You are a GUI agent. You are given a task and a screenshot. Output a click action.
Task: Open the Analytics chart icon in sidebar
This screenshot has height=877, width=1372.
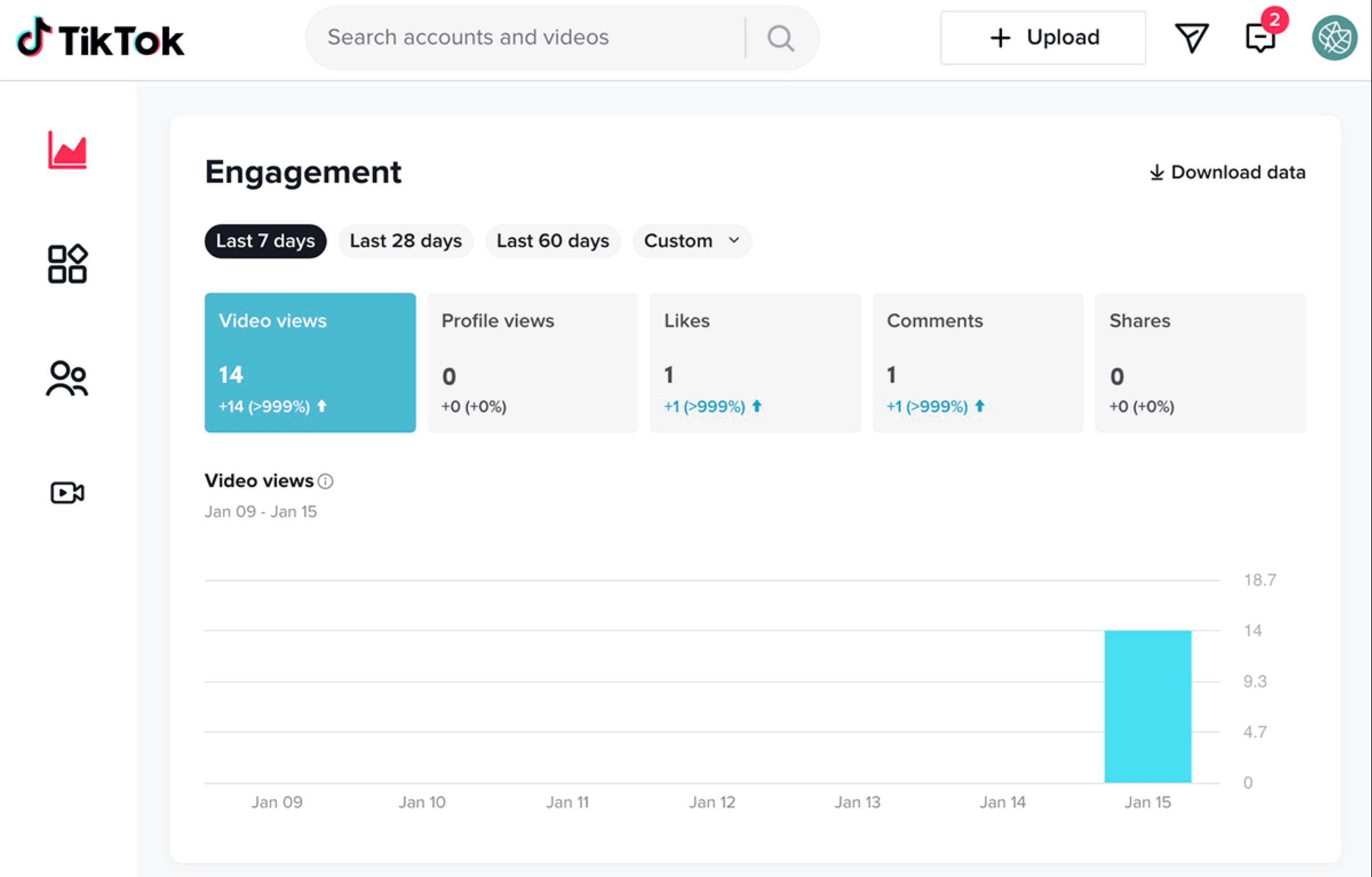67,150
